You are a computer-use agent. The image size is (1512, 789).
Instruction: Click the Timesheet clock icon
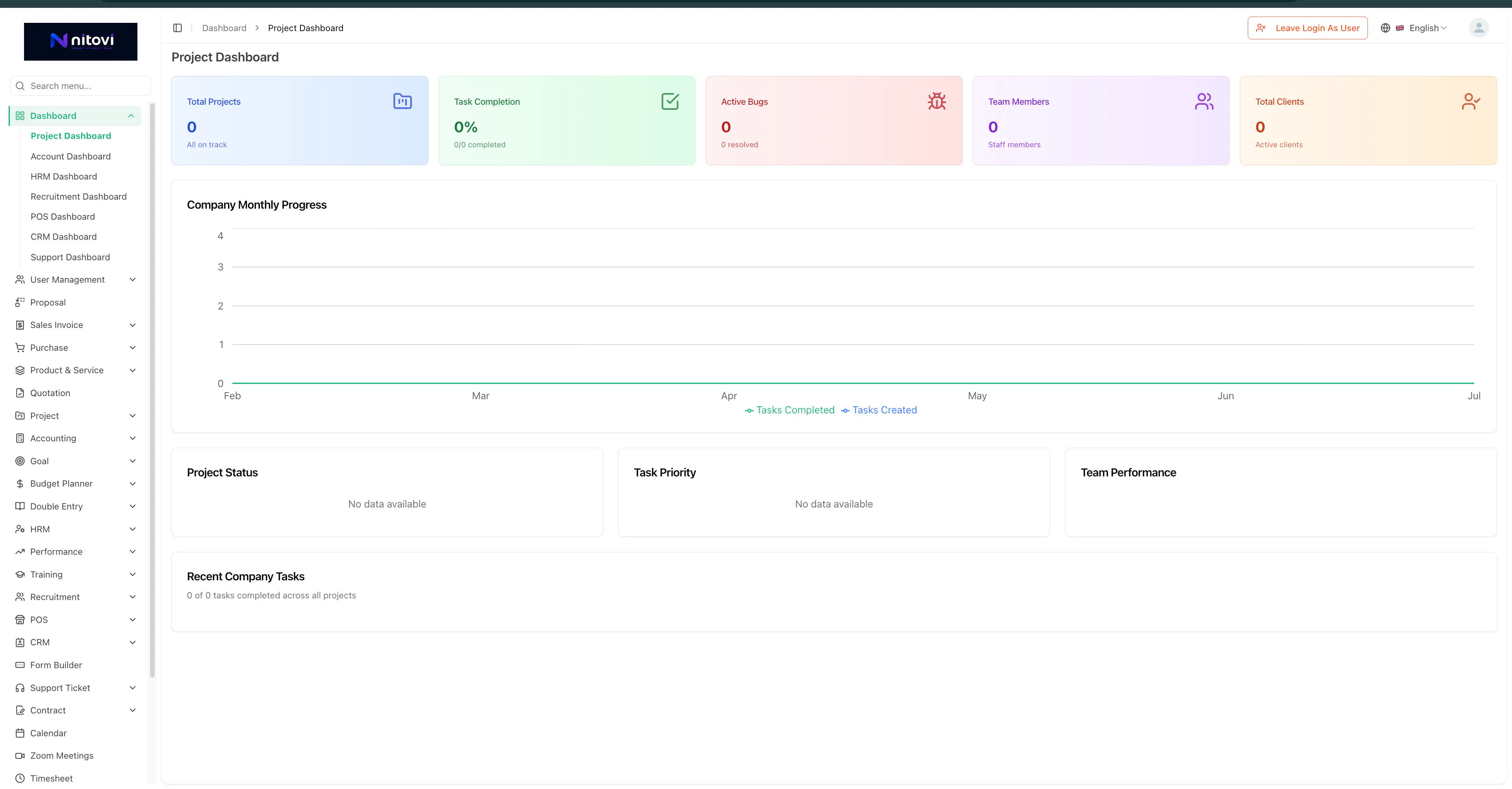[20, 778]
